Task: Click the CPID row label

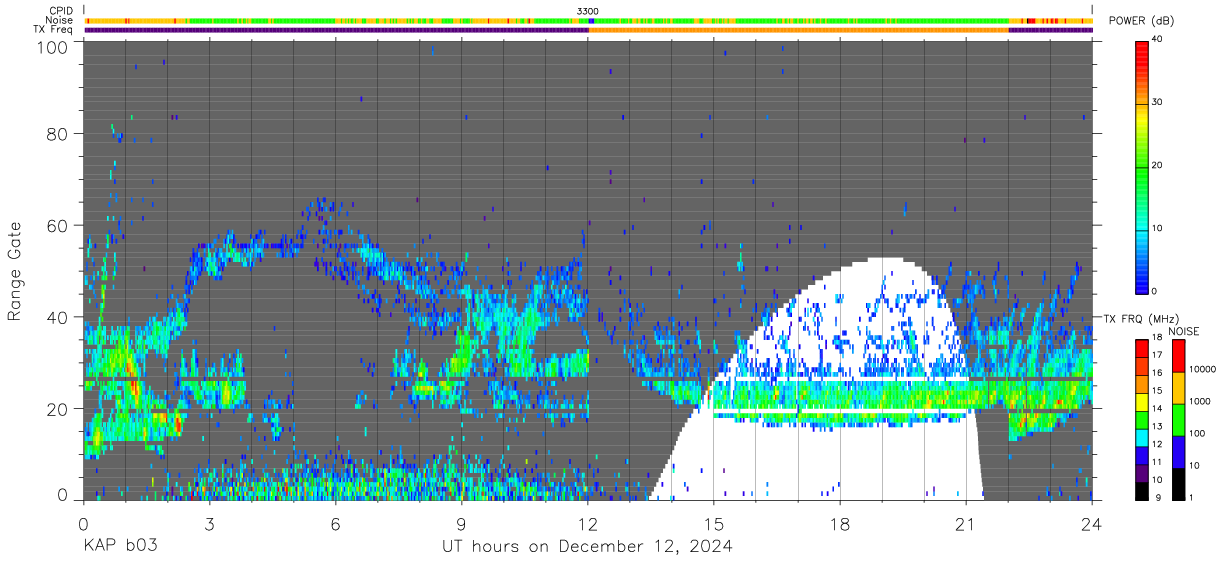Action: click(x=61, y=11)
